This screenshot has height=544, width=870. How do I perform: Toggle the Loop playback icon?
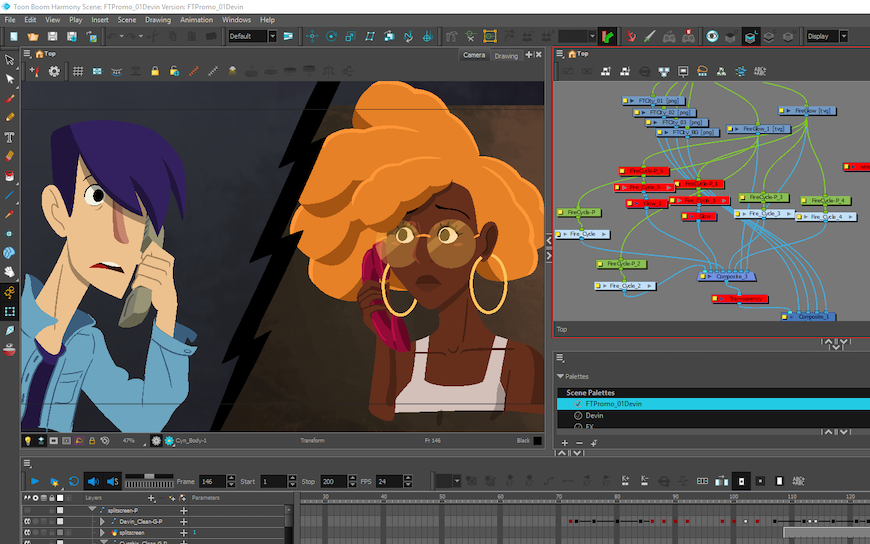[x=73, y=481]
